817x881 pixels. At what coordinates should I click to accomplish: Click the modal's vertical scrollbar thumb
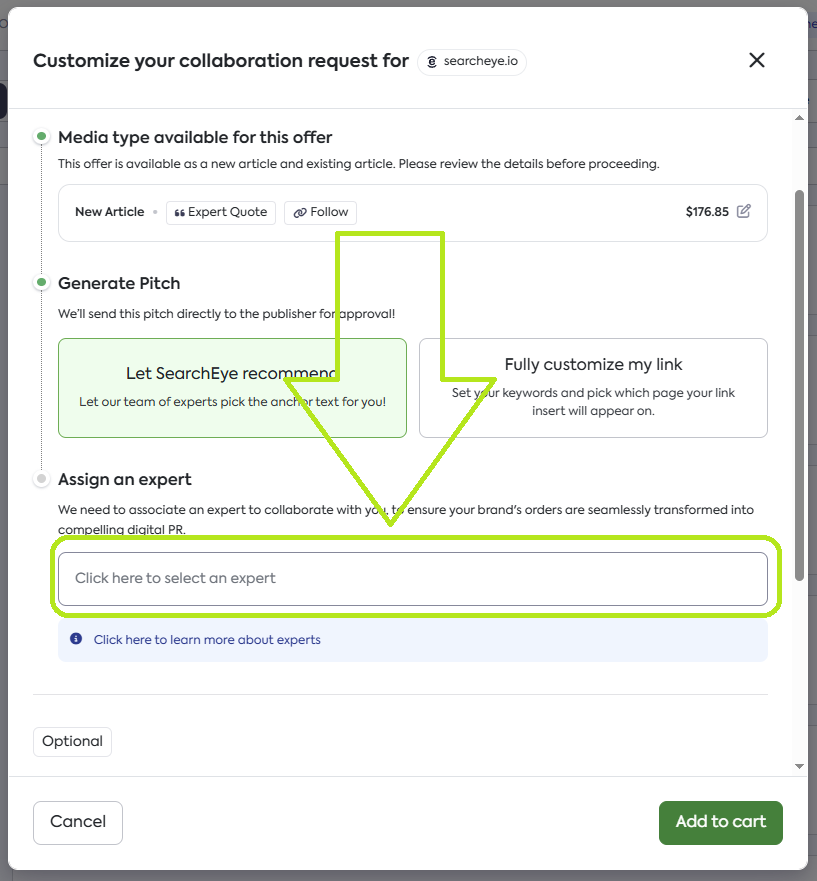[799, 385]
